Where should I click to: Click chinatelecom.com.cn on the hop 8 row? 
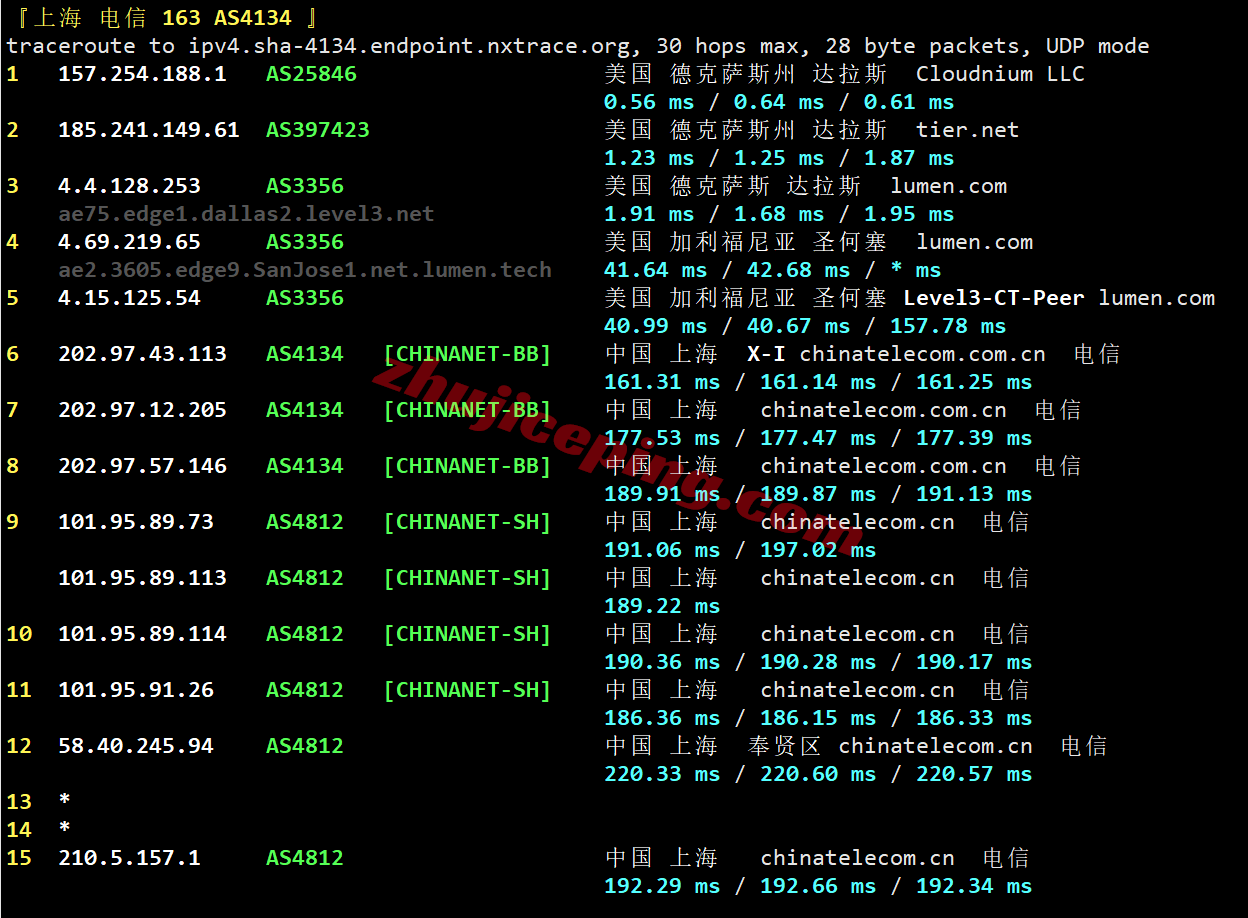click(x=883, y=466)
